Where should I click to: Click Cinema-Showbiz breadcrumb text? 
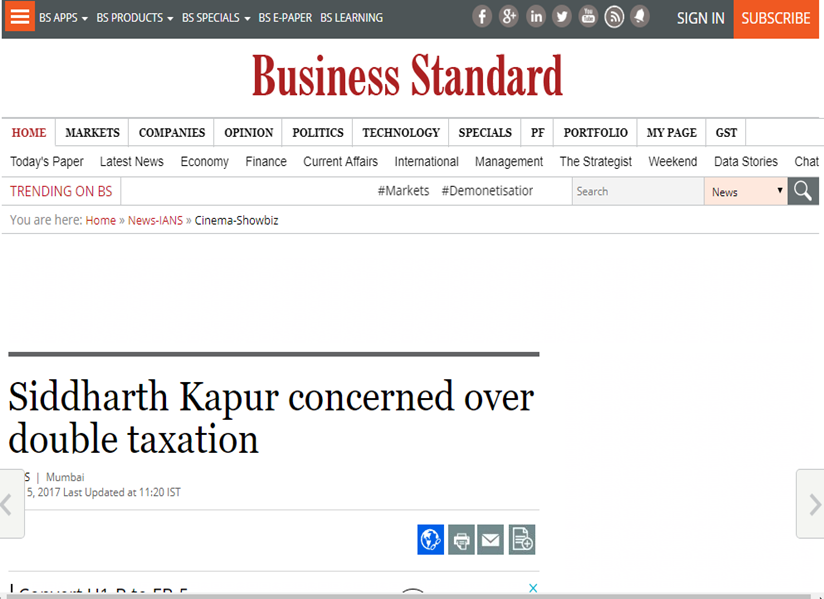(236, 221)
